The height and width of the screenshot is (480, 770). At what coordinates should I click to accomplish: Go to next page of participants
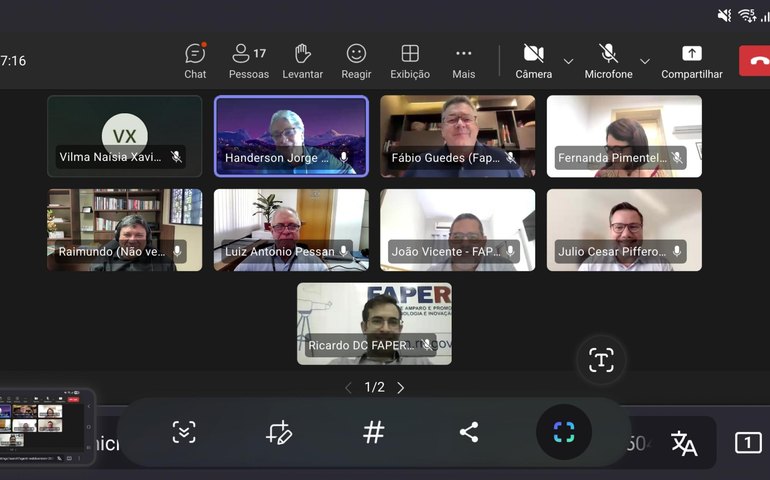click(x=401, y=388)
